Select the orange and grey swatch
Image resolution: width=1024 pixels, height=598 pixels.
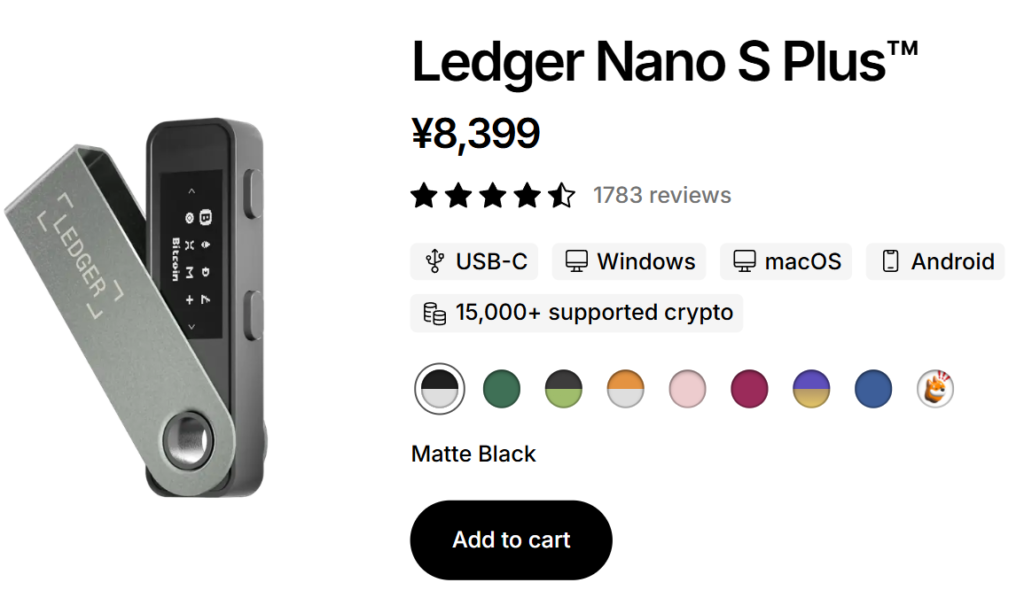pyautogui.click(x=625, y=388)
